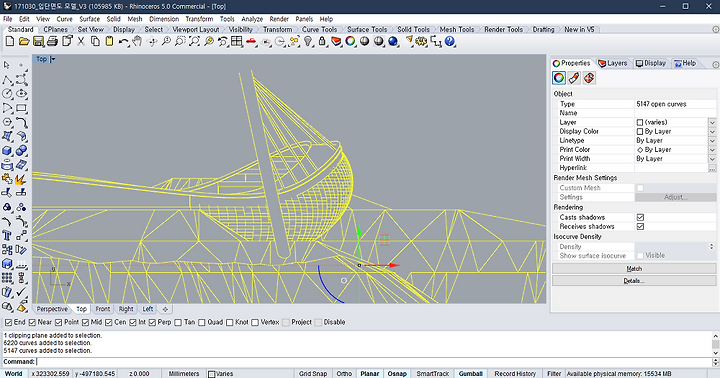
Task: Open the Print Width dropdown
Action: [x=712, y=159]
